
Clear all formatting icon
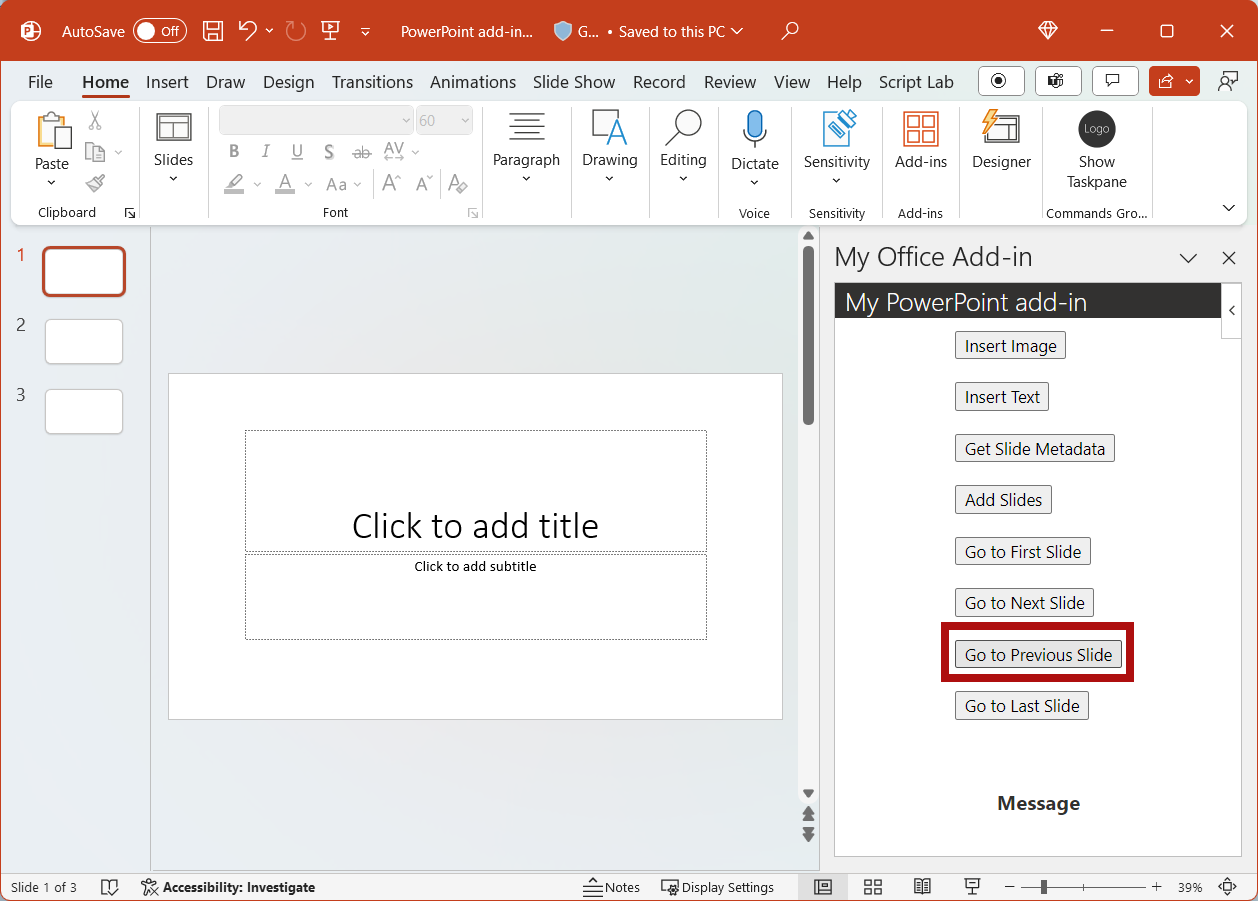tap(458, 184)
